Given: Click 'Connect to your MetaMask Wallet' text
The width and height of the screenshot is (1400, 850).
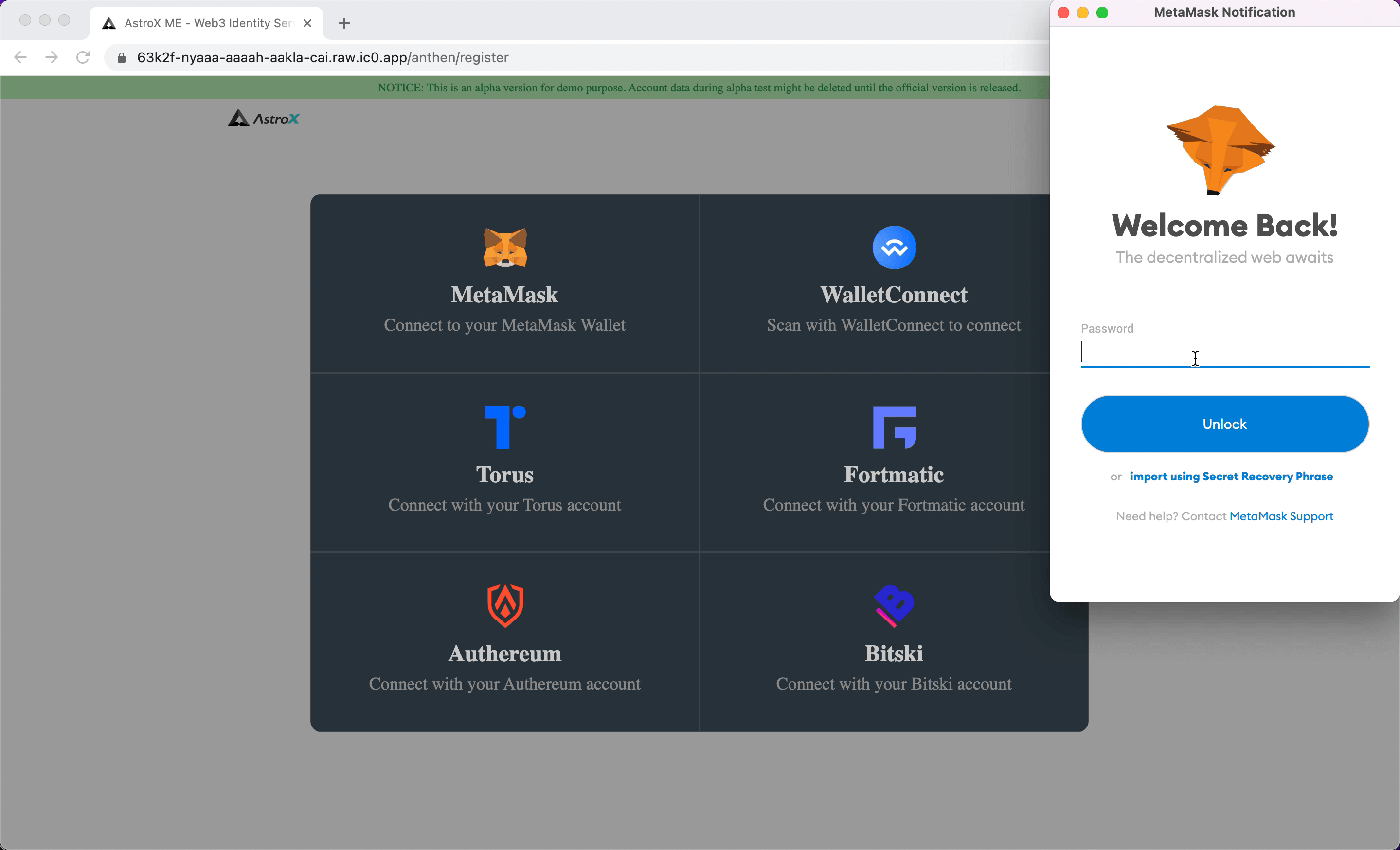Looking at the screenshot, I should point(504,325).
